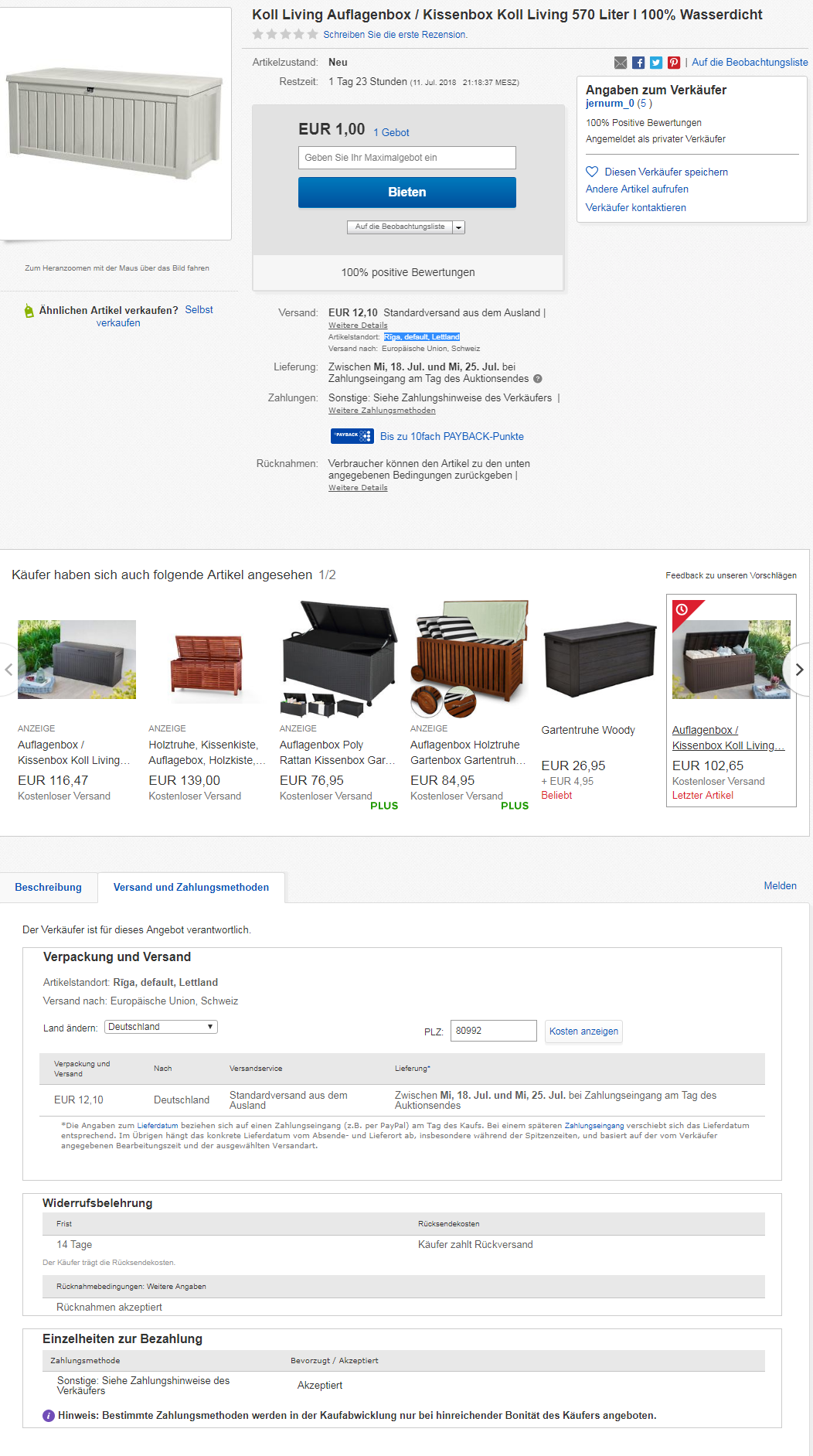Image resolution: width=813 pixels, height=1456 pixels.
Task: Open Auflagenbox Holztruhe thumbnail with striped cushions
Action: [469, 659]
